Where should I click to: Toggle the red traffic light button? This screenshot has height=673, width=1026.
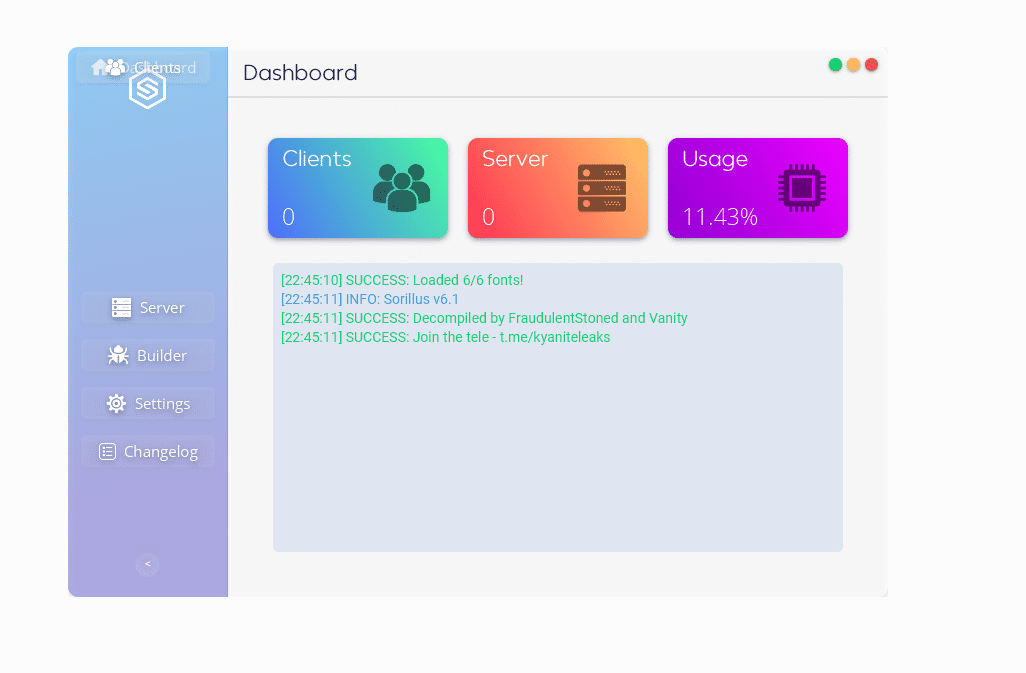(871, 64)
